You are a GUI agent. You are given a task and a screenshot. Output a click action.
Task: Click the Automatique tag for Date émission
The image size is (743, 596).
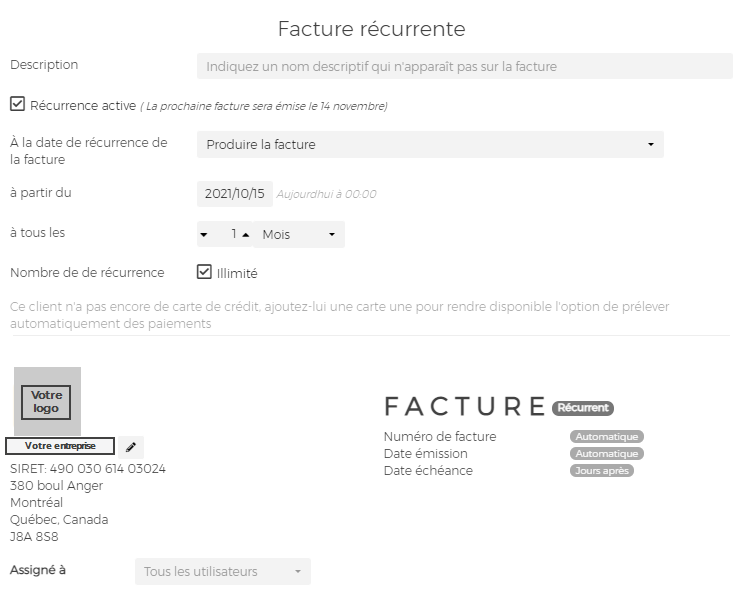[607, 454]
